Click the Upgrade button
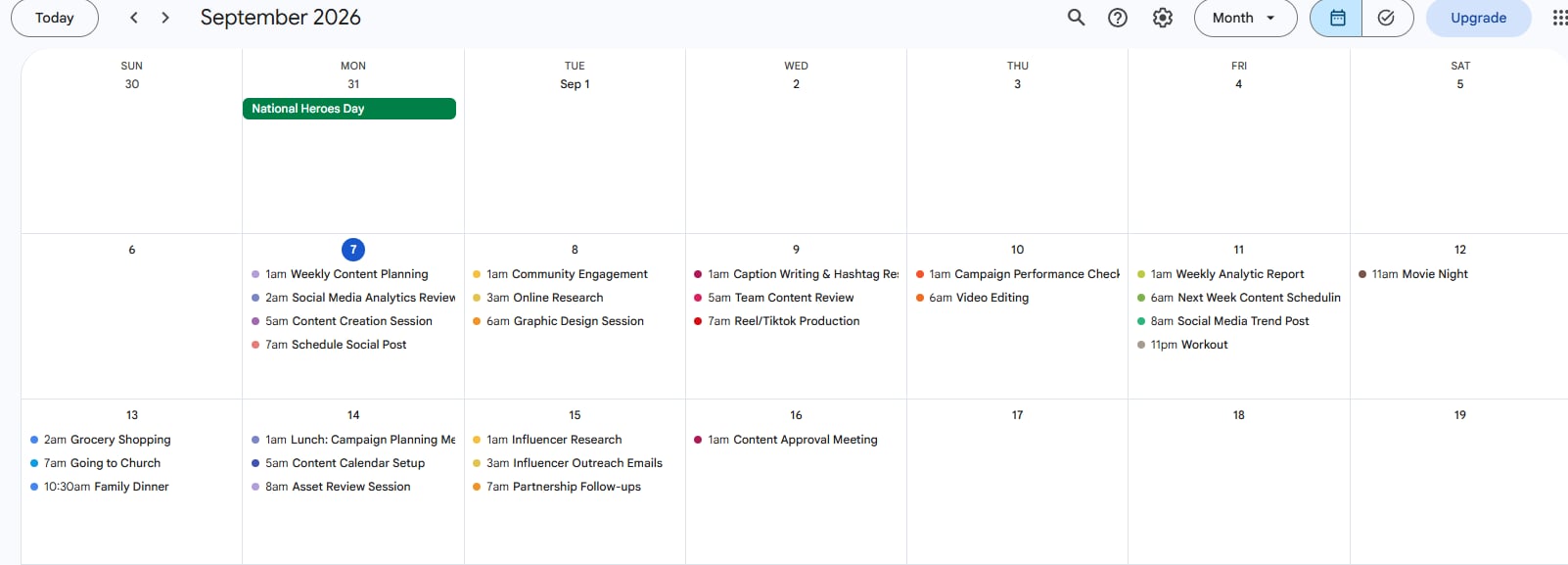The height and width of the screenshot is (565, 1568). point(1478,18)
